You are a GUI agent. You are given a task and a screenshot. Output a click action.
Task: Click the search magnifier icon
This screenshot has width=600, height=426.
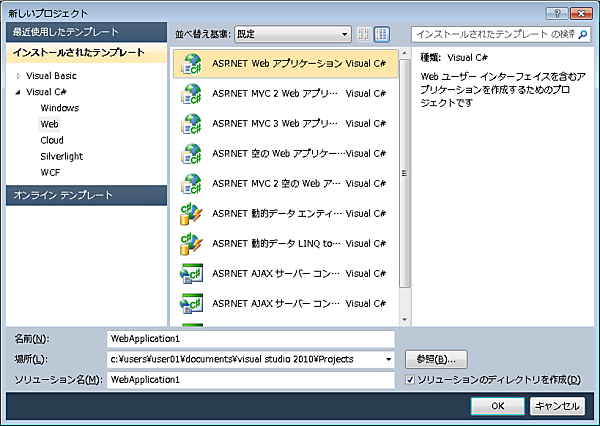(583, 34)
